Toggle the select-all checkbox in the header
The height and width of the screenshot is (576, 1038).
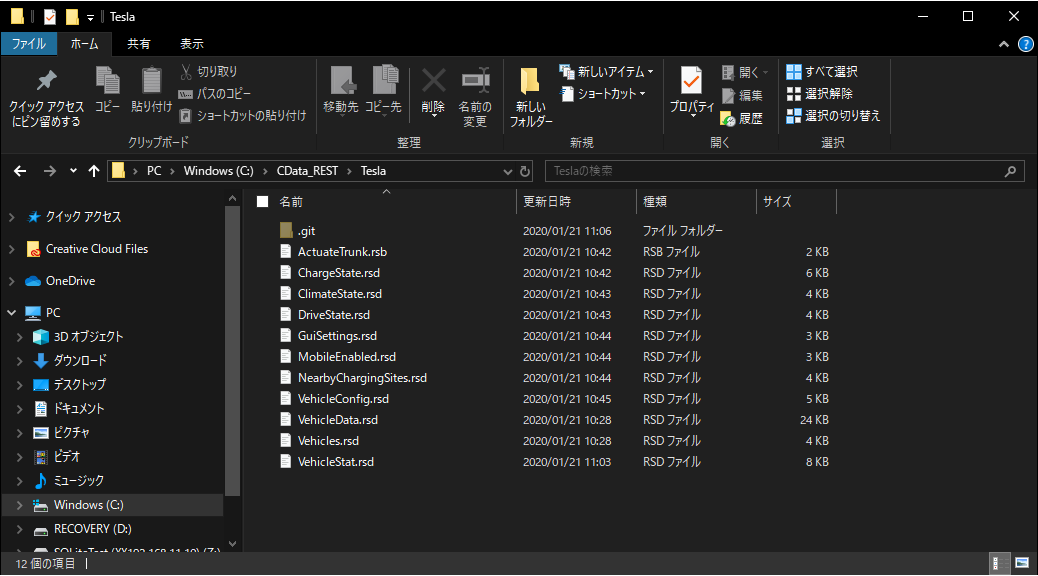[263, 201]
